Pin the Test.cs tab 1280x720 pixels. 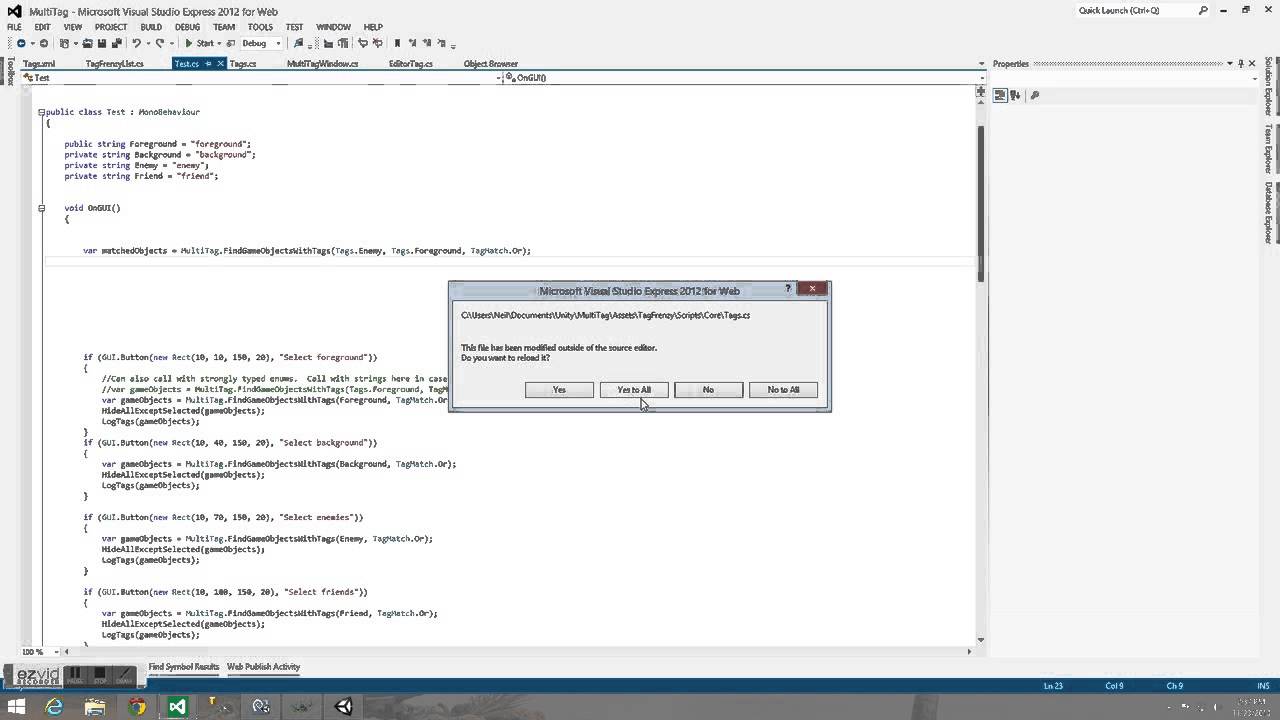[x=208, y=64]
